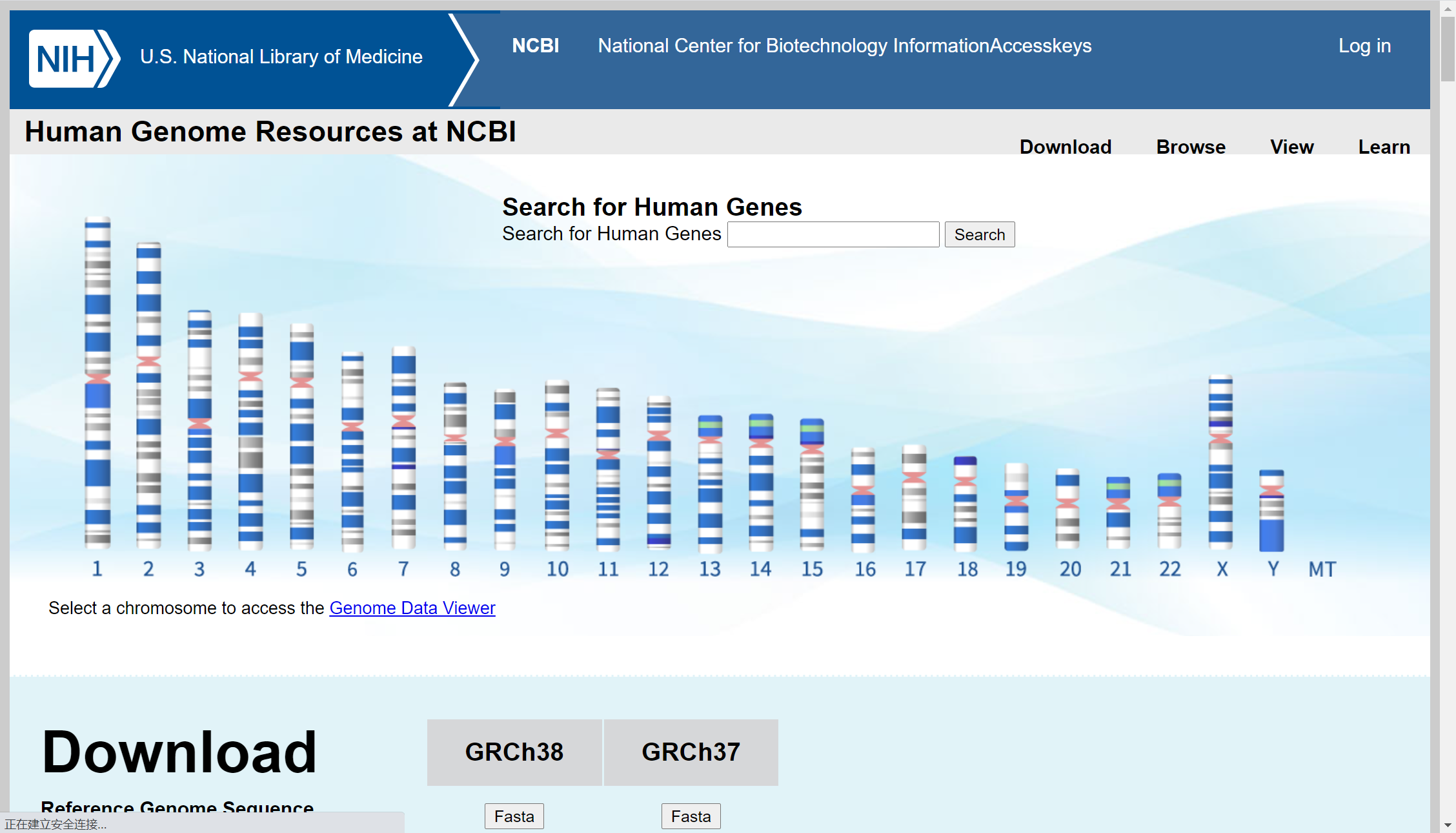Image resolution: width=1456 pixels, height=833 pixels.
Task: Select chromosome 2 ideogram
Action: click(x=148, y=395)
